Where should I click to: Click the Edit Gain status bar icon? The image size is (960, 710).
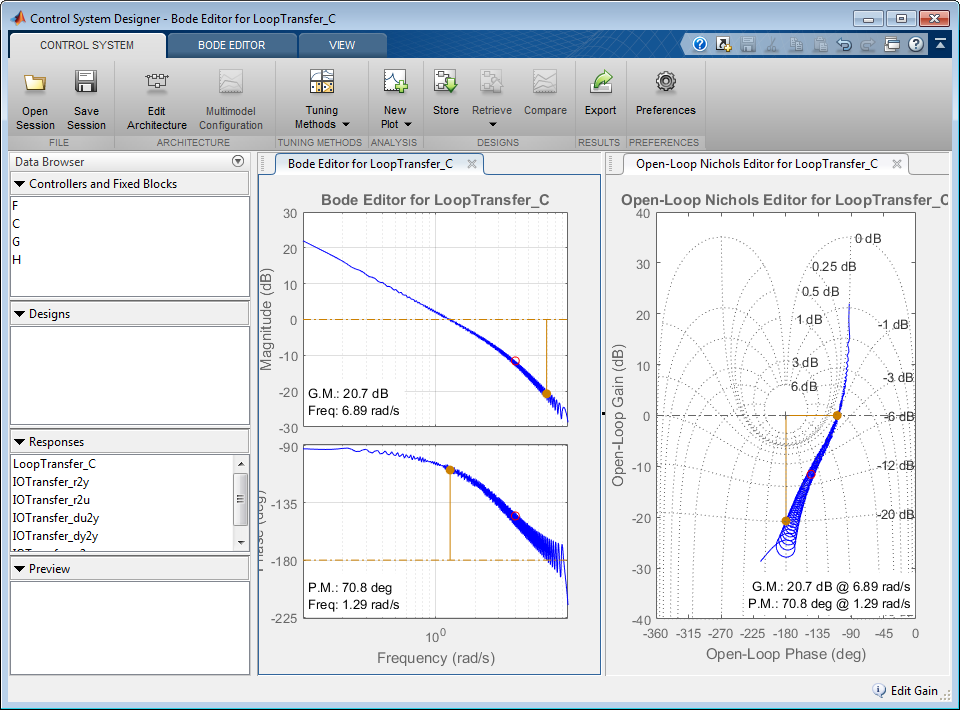pos(879,690)
